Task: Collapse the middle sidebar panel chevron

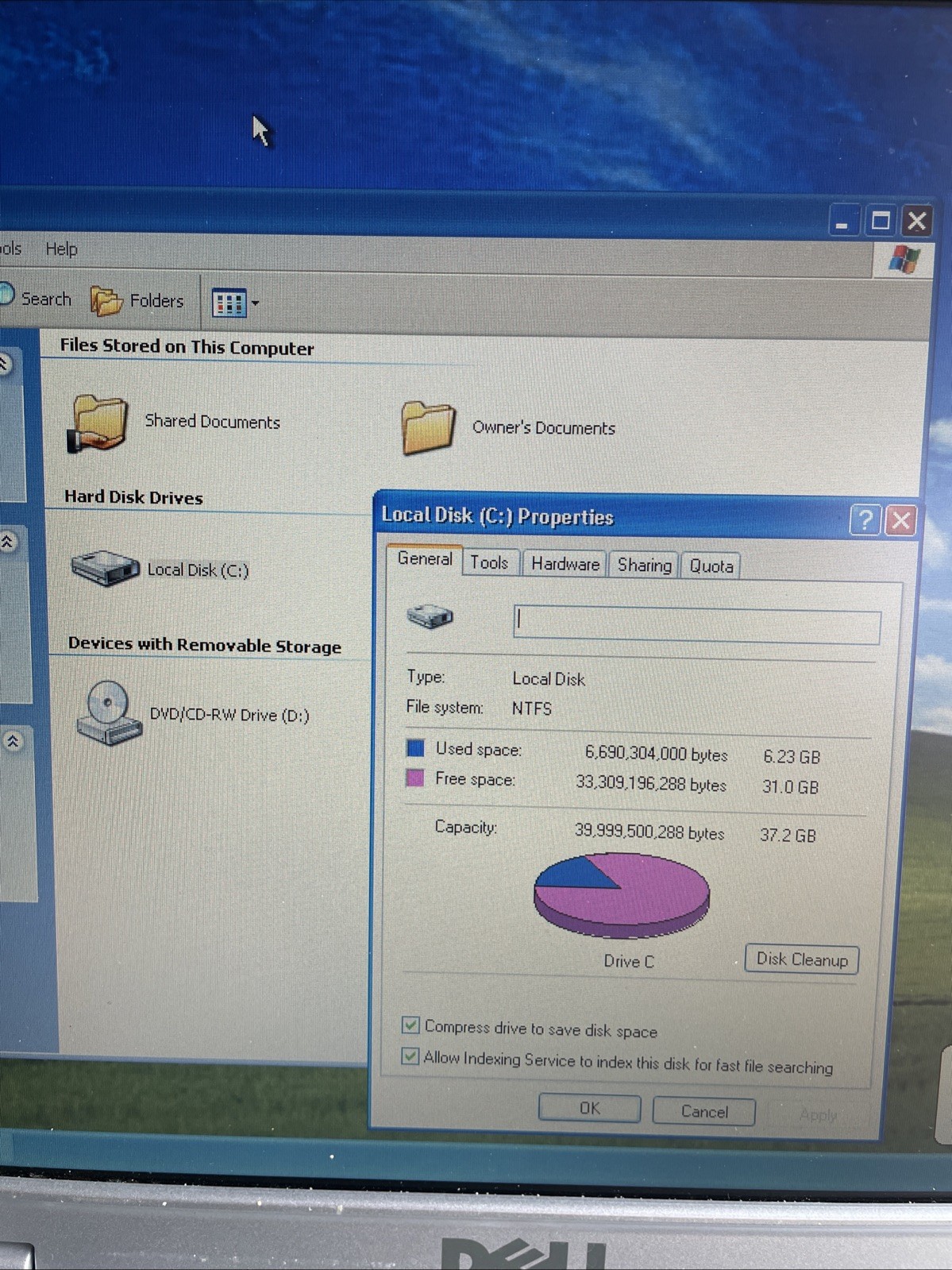Action: pos(7,542)
